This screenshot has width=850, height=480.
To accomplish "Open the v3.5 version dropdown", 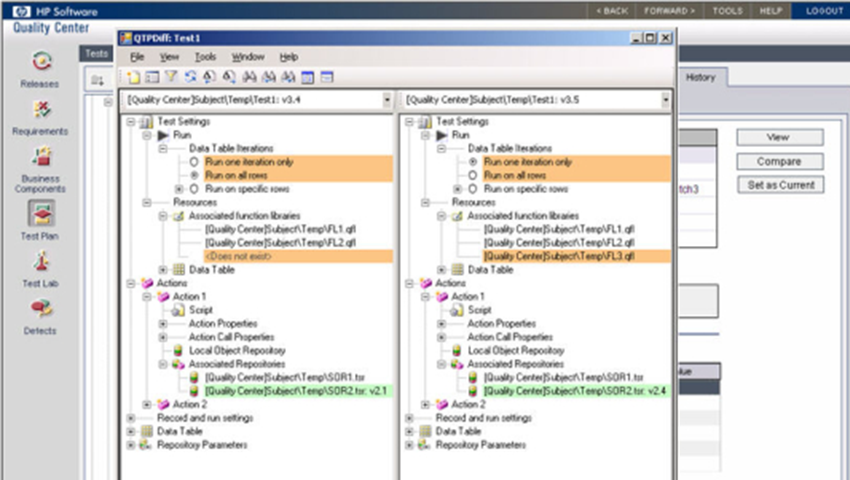I will 665,100.
